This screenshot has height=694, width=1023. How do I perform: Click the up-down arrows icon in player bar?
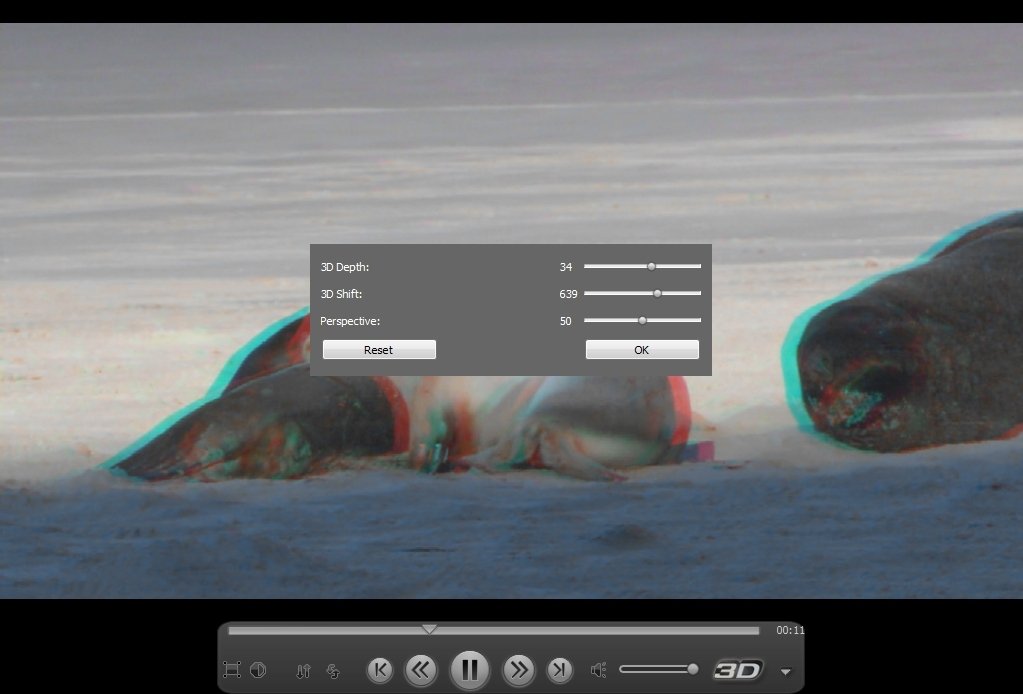click(303, 671)
